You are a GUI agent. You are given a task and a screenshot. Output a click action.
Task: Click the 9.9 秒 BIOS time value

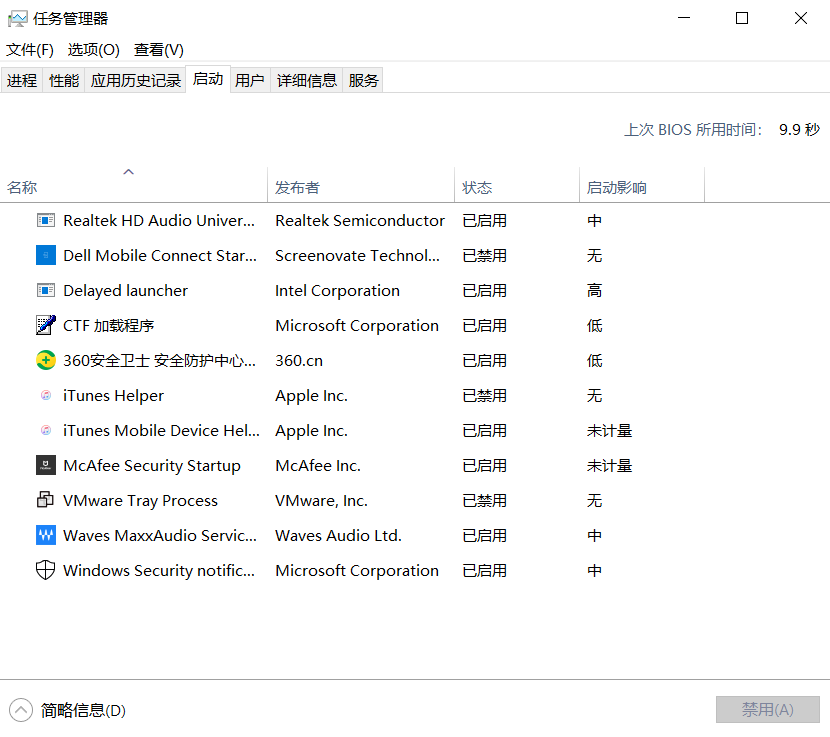(799, 130)
